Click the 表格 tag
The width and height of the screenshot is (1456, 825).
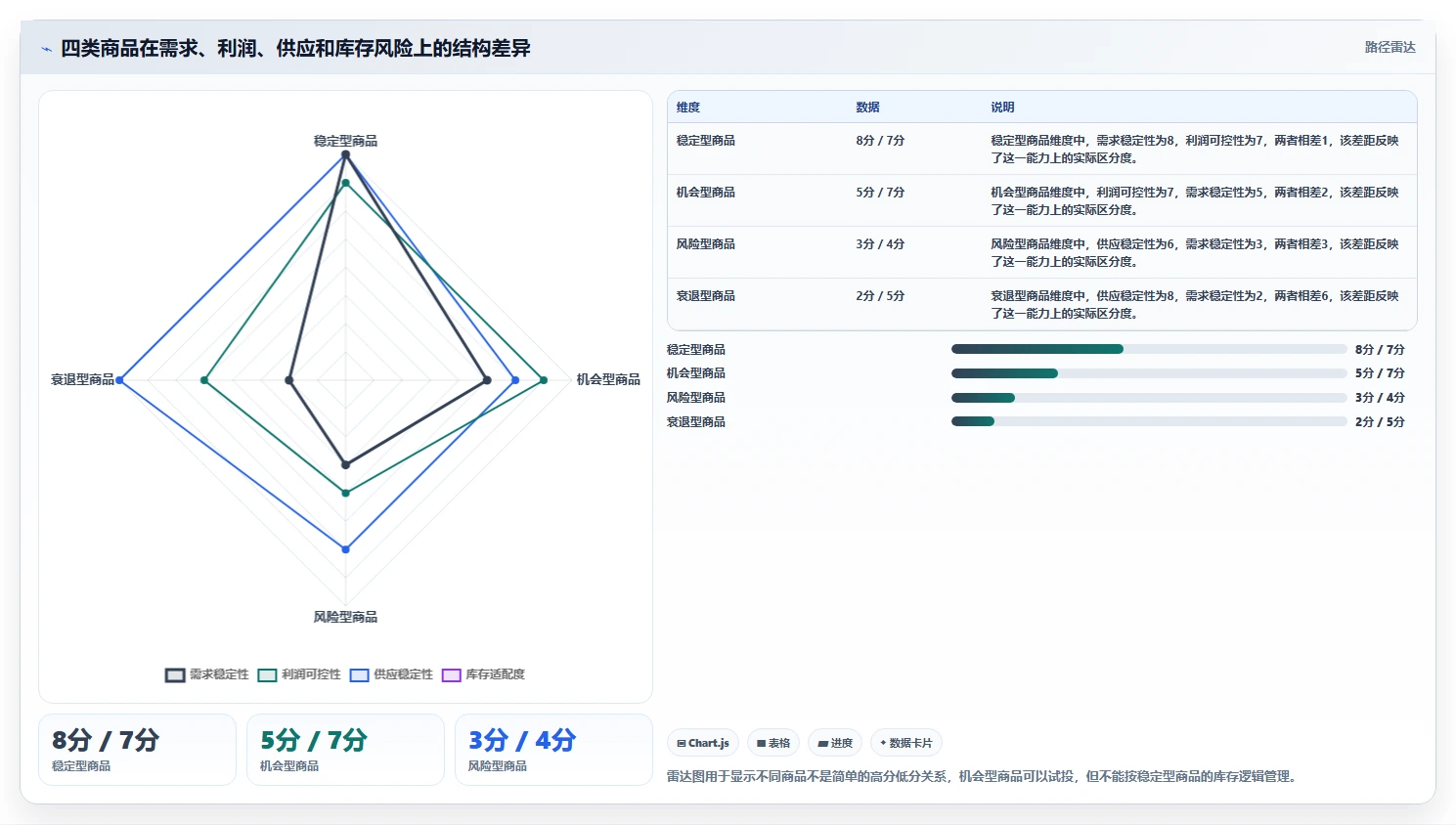click(773, 743)
